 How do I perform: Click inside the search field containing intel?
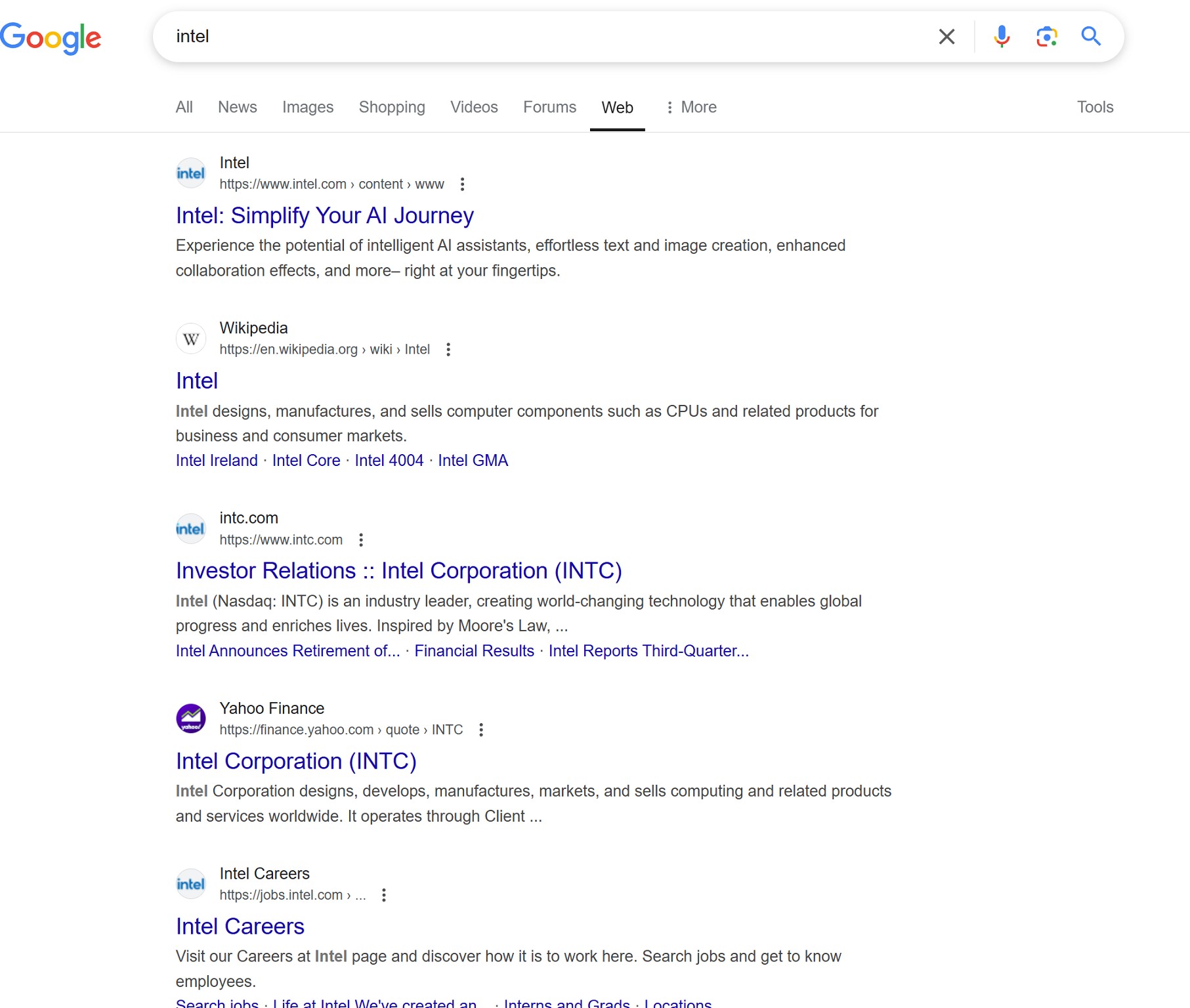[545, 37]
